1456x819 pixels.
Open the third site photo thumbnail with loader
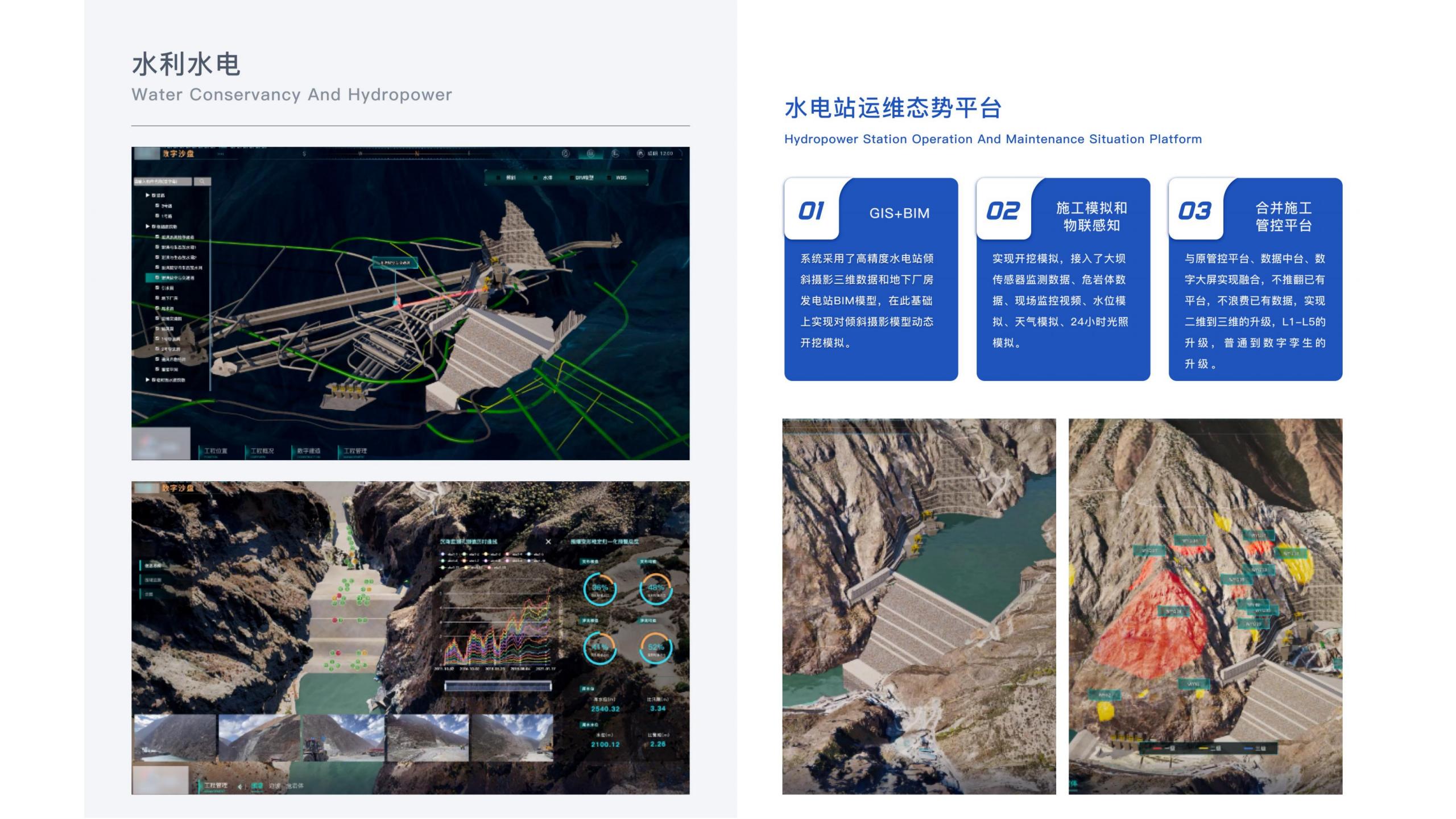(343, 738)
